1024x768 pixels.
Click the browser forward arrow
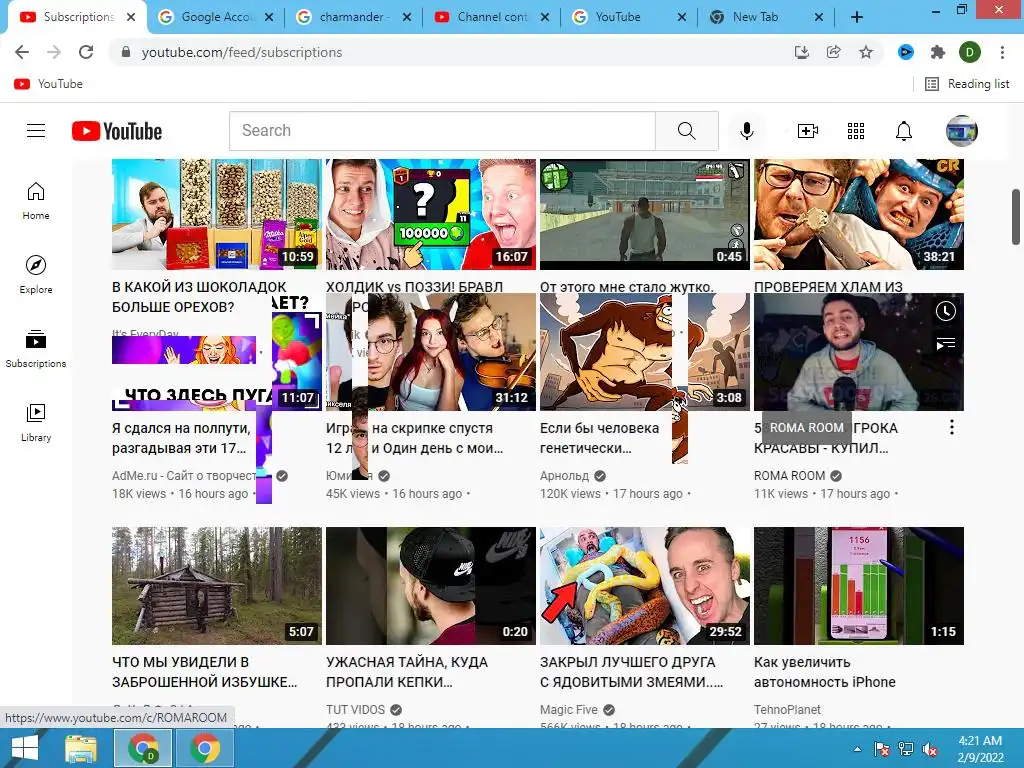coord(54,52)
